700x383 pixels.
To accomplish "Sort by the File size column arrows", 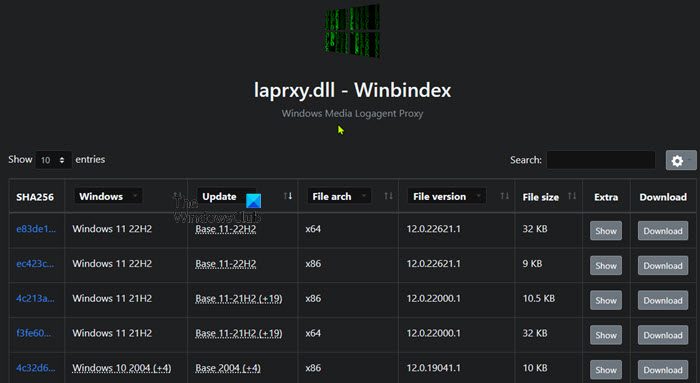I will coord(572,196).
